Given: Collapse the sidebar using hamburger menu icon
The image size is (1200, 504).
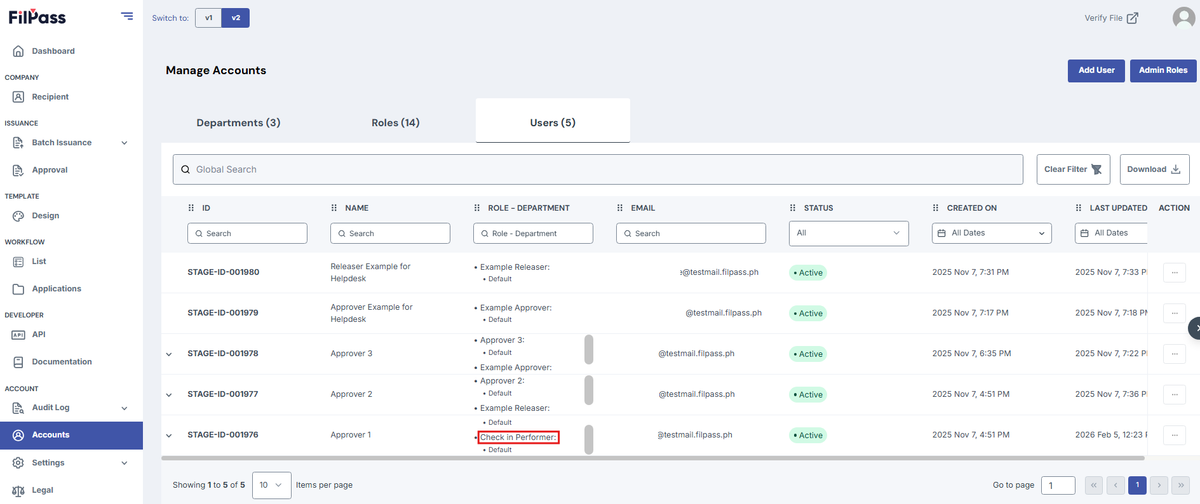Looking at the screenshot, I should click(x=126, y=15).
